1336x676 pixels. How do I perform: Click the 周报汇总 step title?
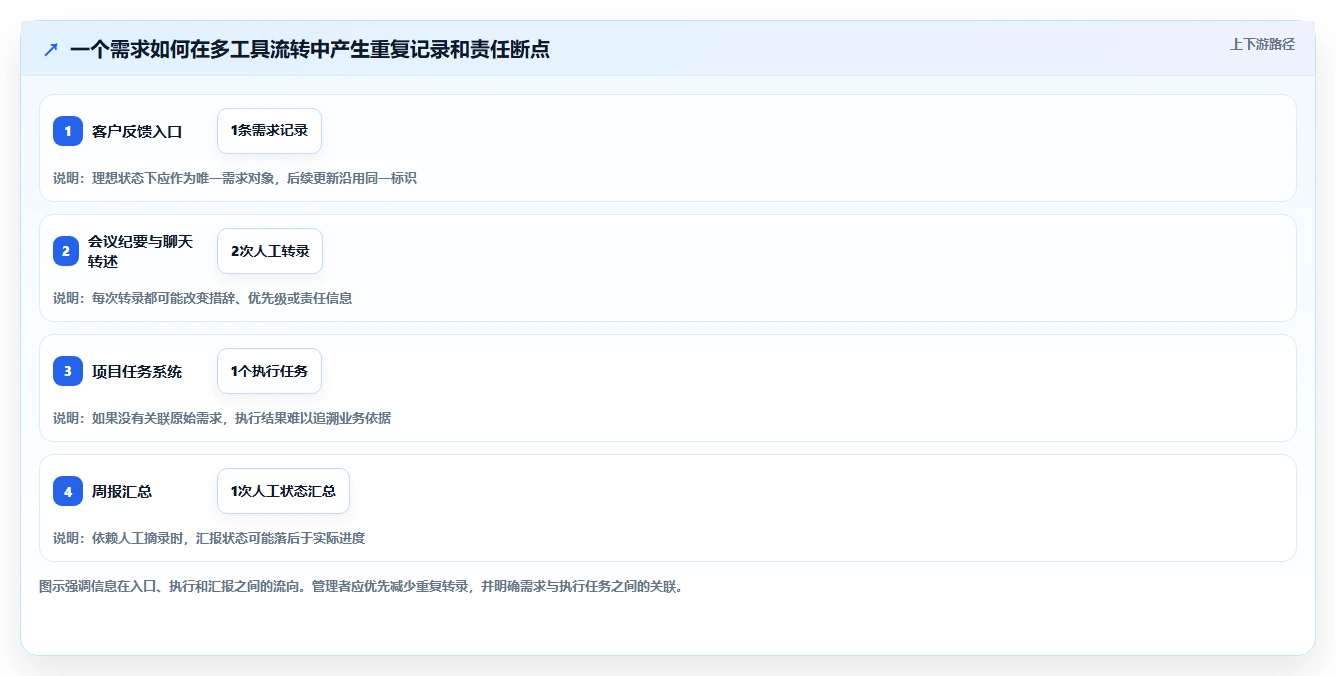122,491
